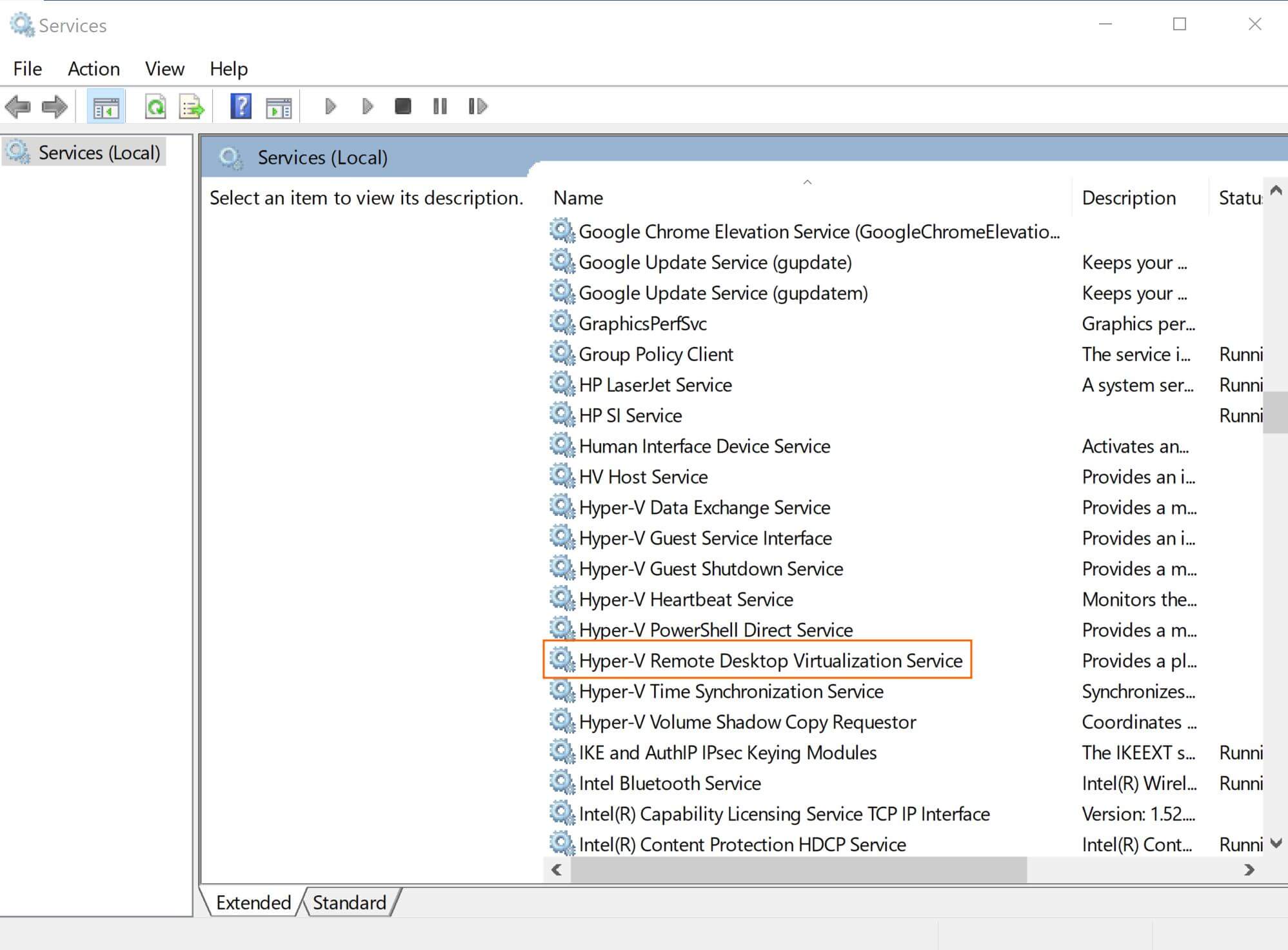Click the Forward navigation arrow
Image resolution: width=1288 pixels, height=950 pixels.
pyautogui.click(x=54, y=106)
